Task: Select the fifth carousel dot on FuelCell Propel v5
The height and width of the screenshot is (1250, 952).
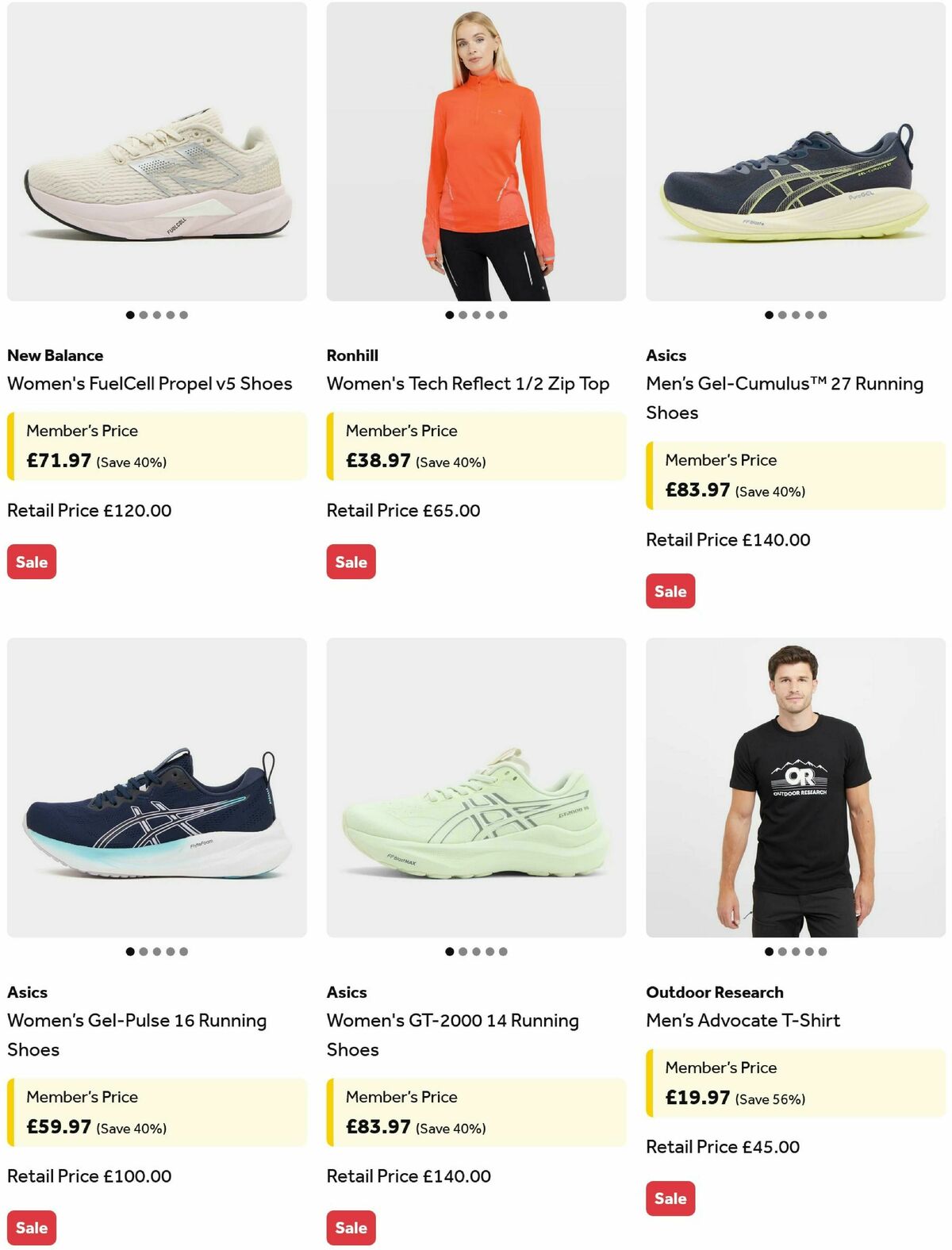Action: 183,314
